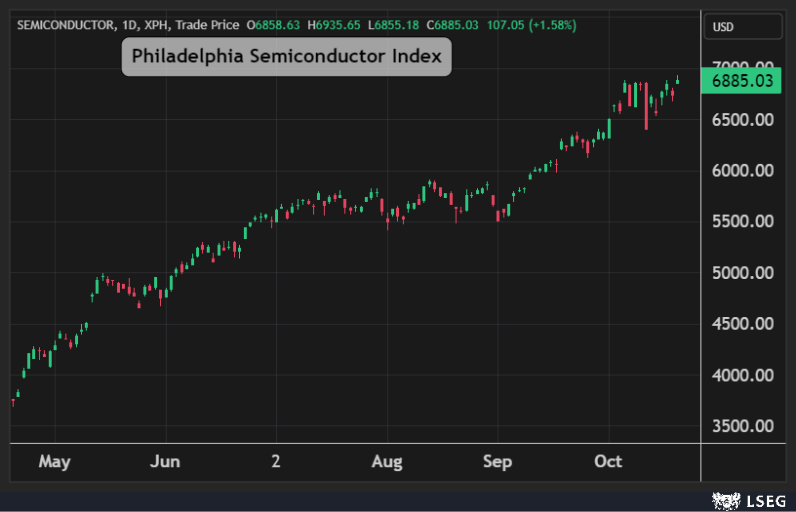
Task: Click the 3500.00 price axis label
Action: (741, 427)
